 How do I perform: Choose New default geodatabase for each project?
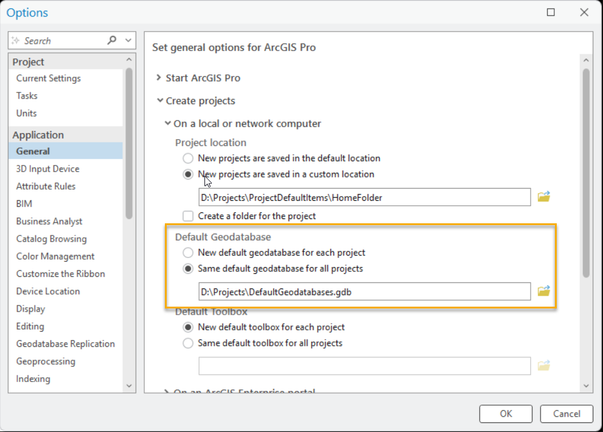point(188,253)
